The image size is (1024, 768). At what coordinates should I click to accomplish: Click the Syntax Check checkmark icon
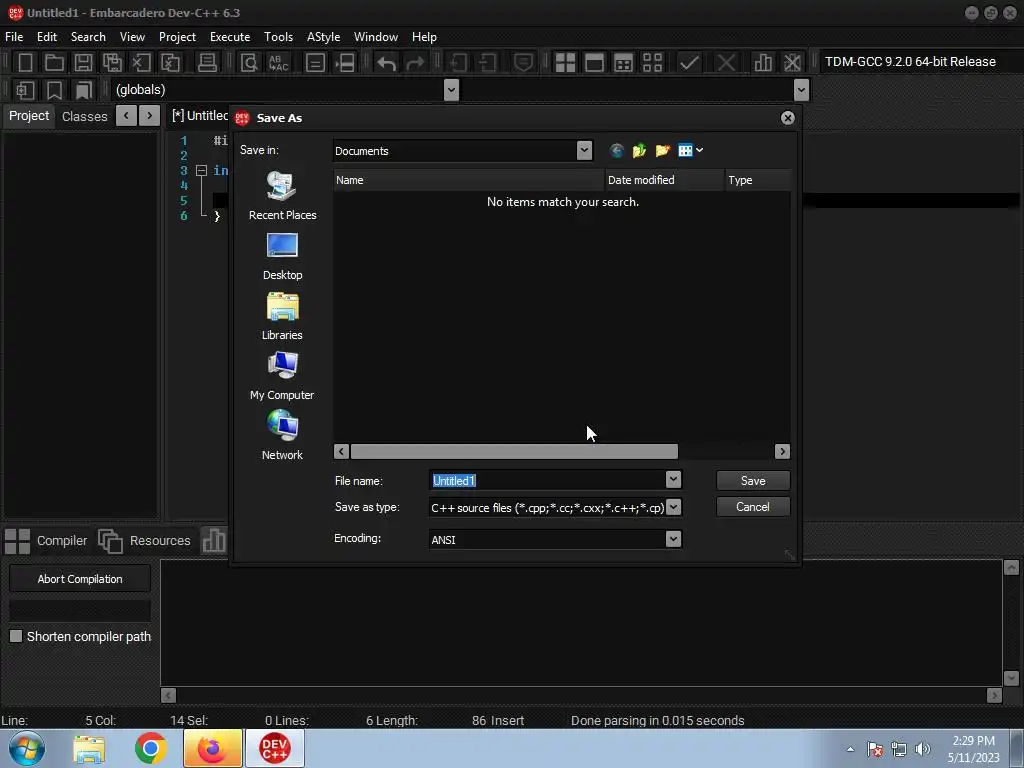coord(689,63)
